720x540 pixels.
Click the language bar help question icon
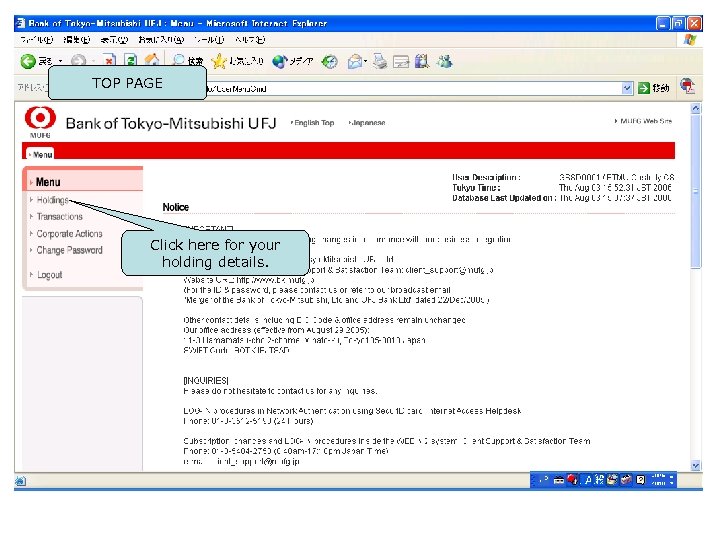click(x=641, y=480)
